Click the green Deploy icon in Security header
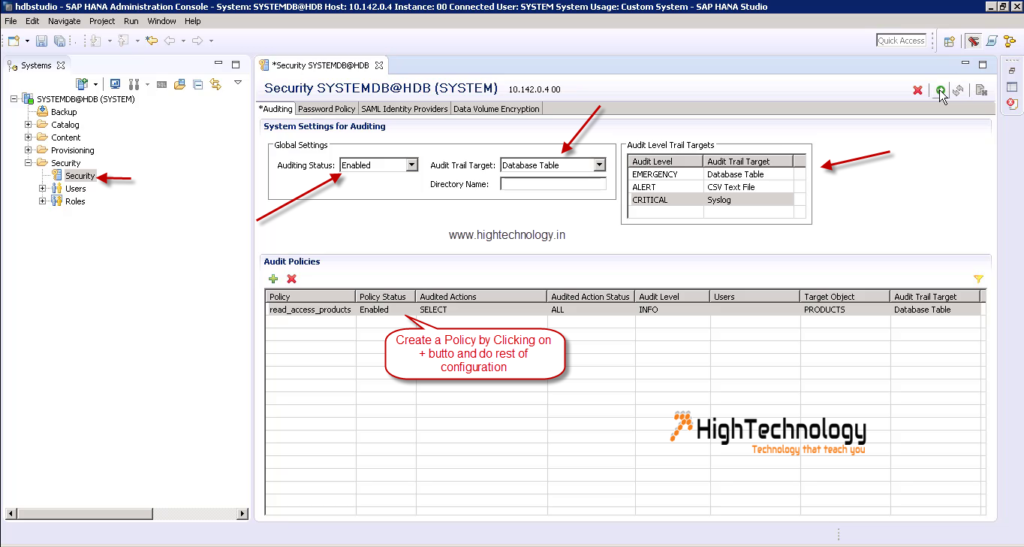This screenshot has height=547, width=1024. (940, 90)
